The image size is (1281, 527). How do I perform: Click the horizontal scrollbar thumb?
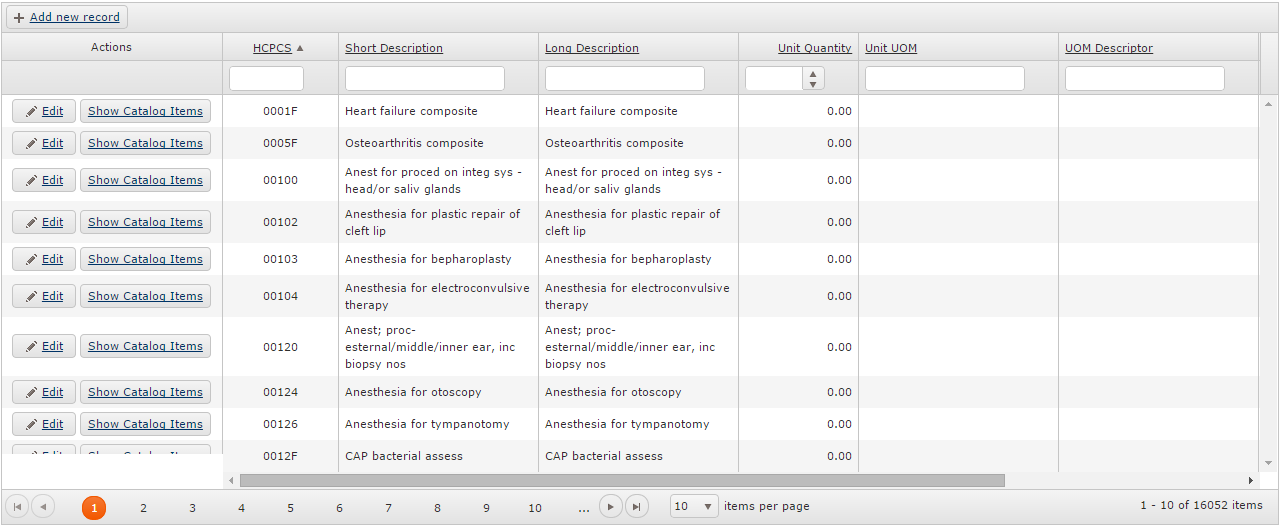622,481
